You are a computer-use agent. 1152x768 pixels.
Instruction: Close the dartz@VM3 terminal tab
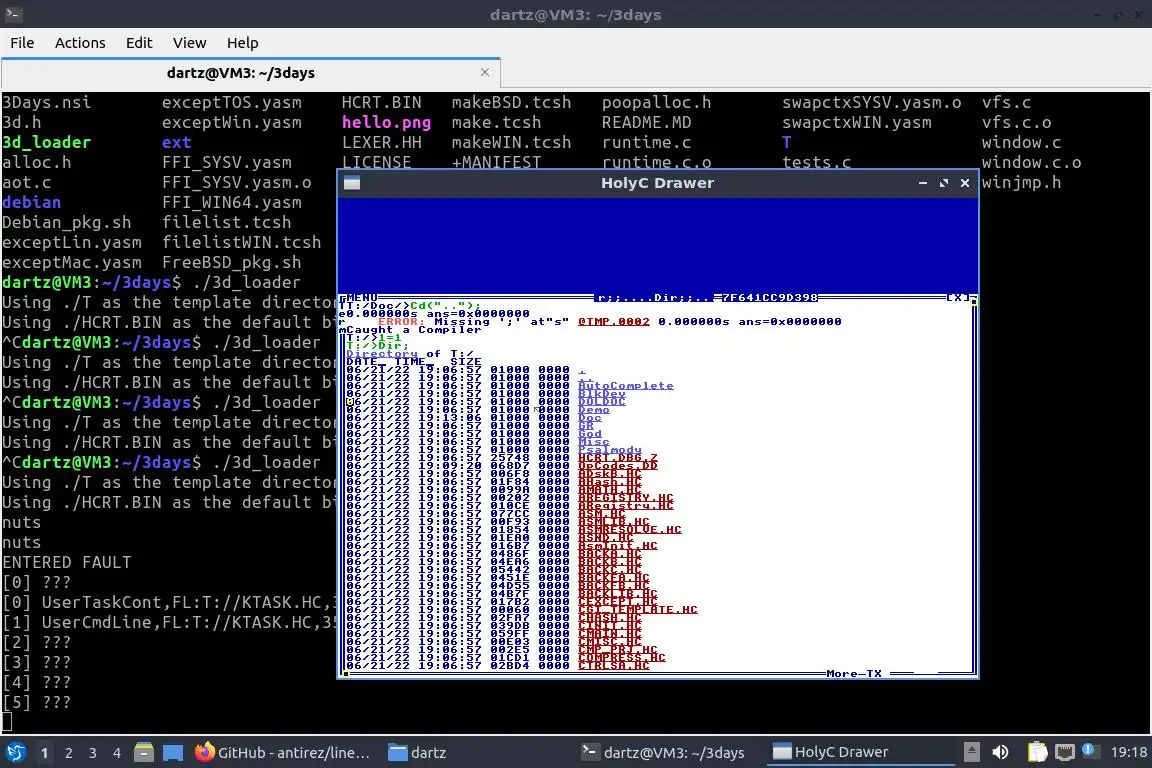click(x=485, y=72)
